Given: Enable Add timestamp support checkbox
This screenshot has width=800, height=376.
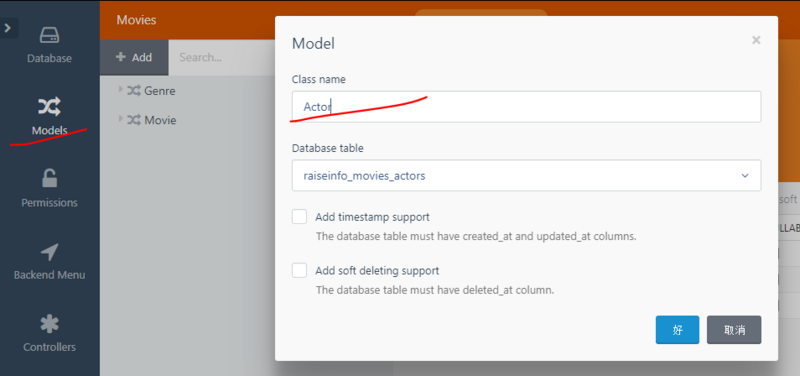Looking at the screenshot, I should click(x=299, y=217).
